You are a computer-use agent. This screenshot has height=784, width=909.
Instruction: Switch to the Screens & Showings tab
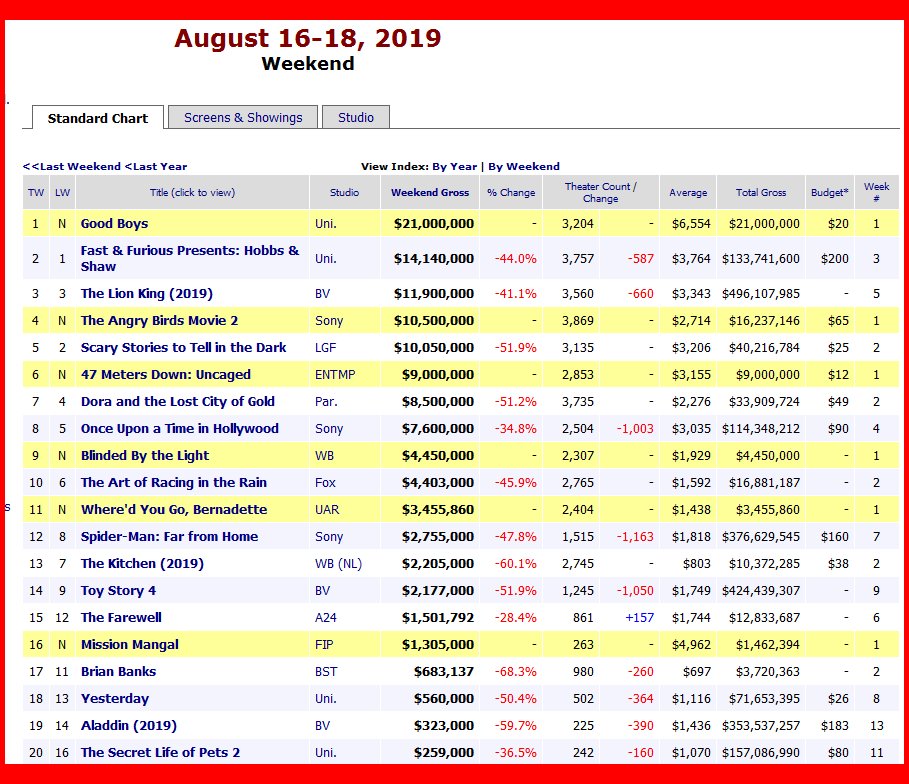click(x=243, y=117)
